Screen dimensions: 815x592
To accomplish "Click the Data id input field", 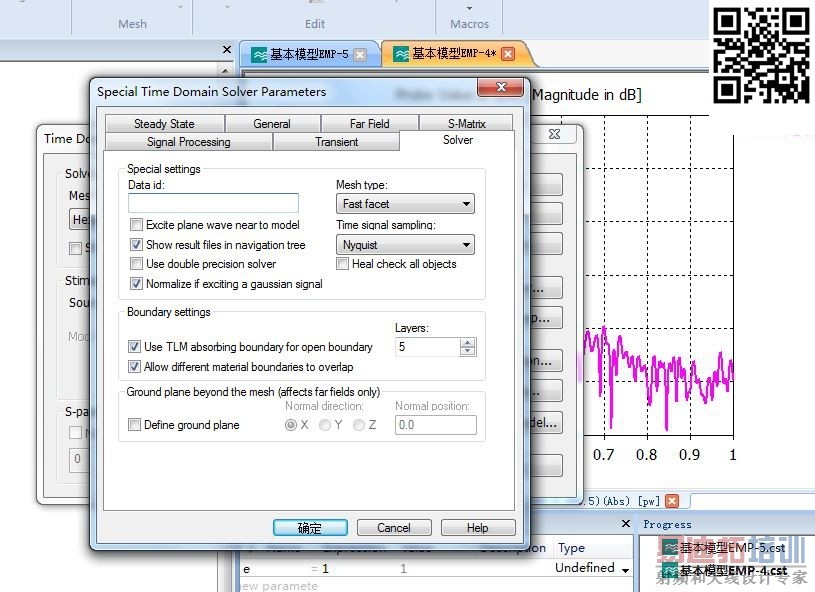I will pyautogui.click(x=213, y=203).
